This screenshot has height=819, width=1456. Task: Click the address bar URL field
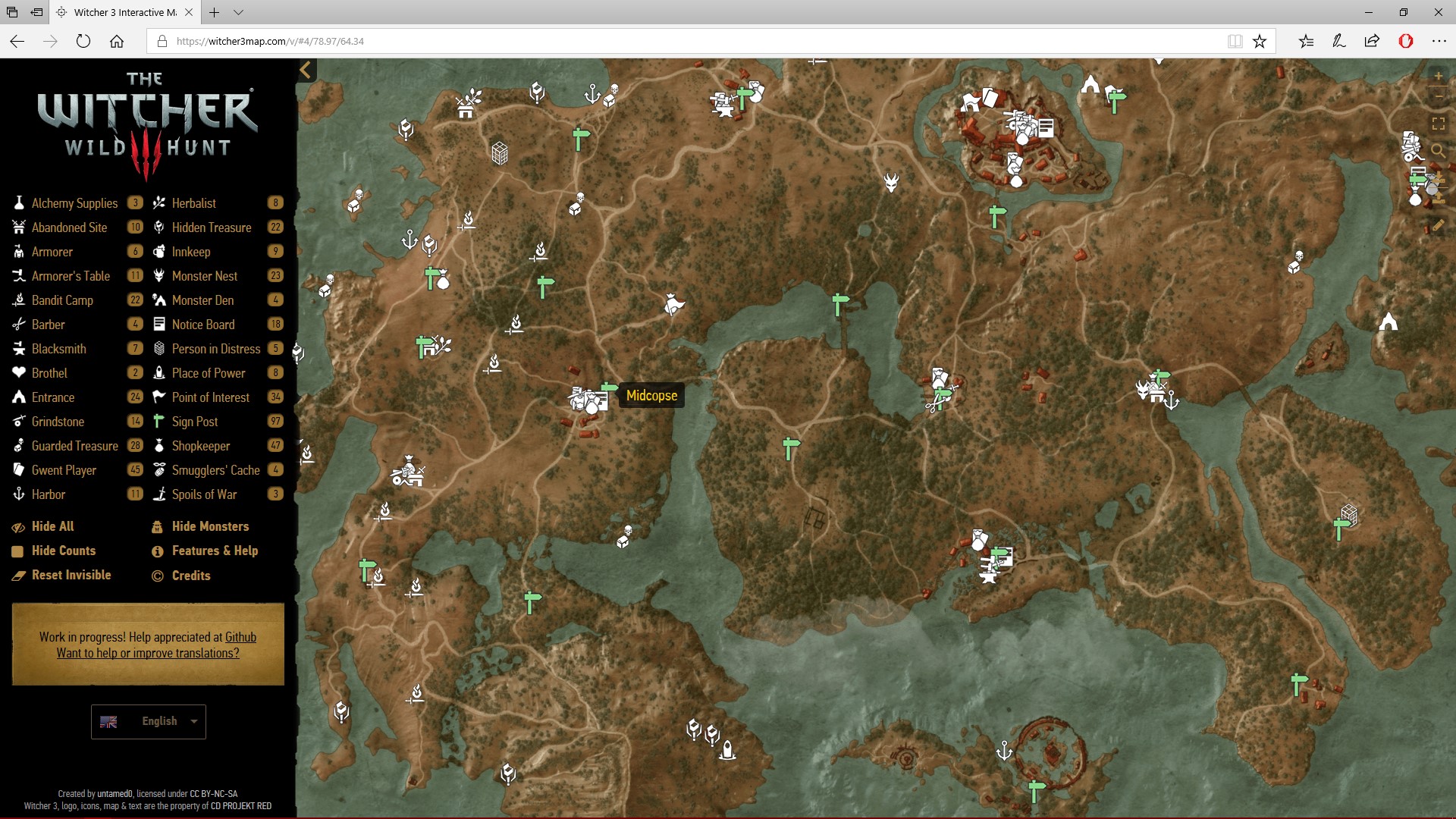(x=682, y=42)
